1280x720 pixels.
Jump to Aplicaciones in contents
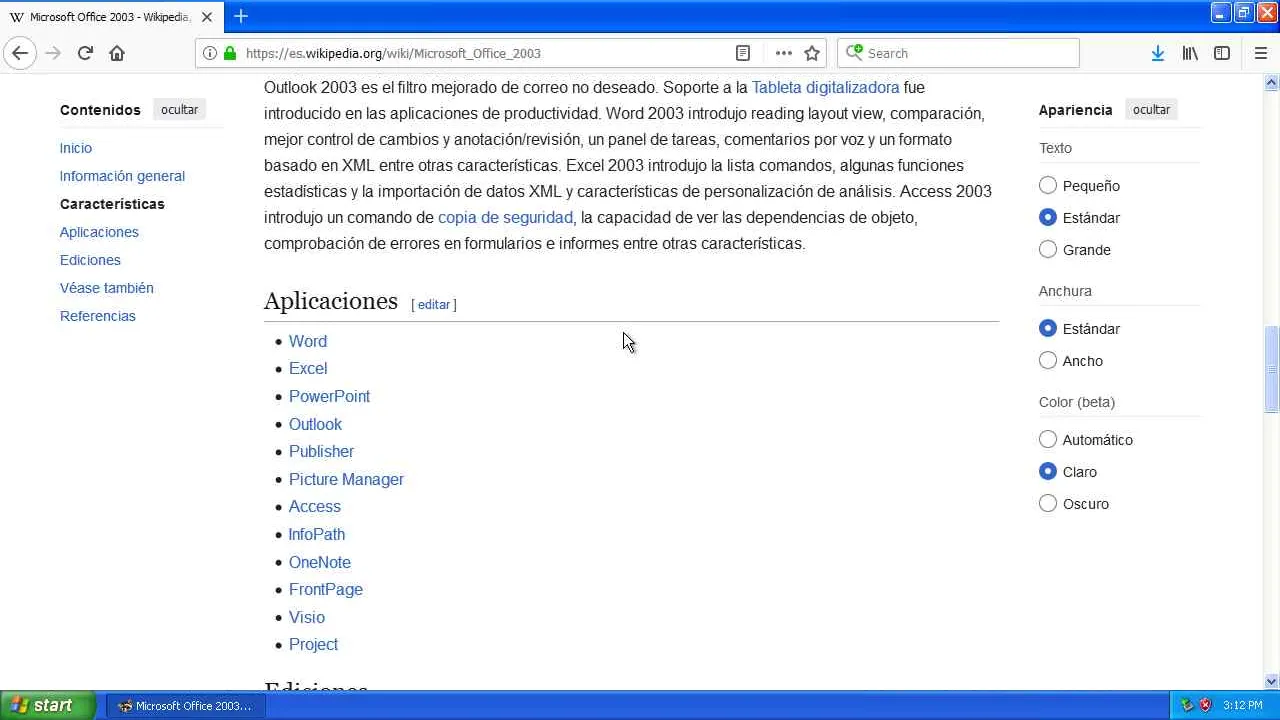[99, 232]
